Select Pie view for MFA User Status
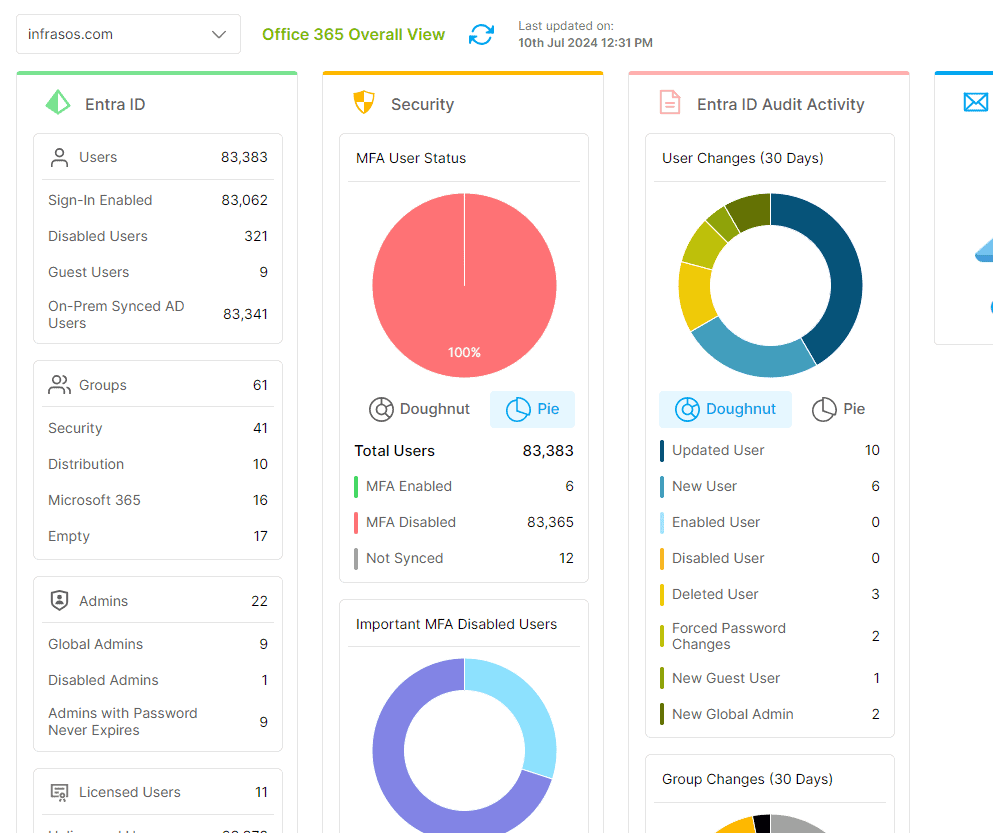This screenshot has width=993, height=833. tap(532, 409)
